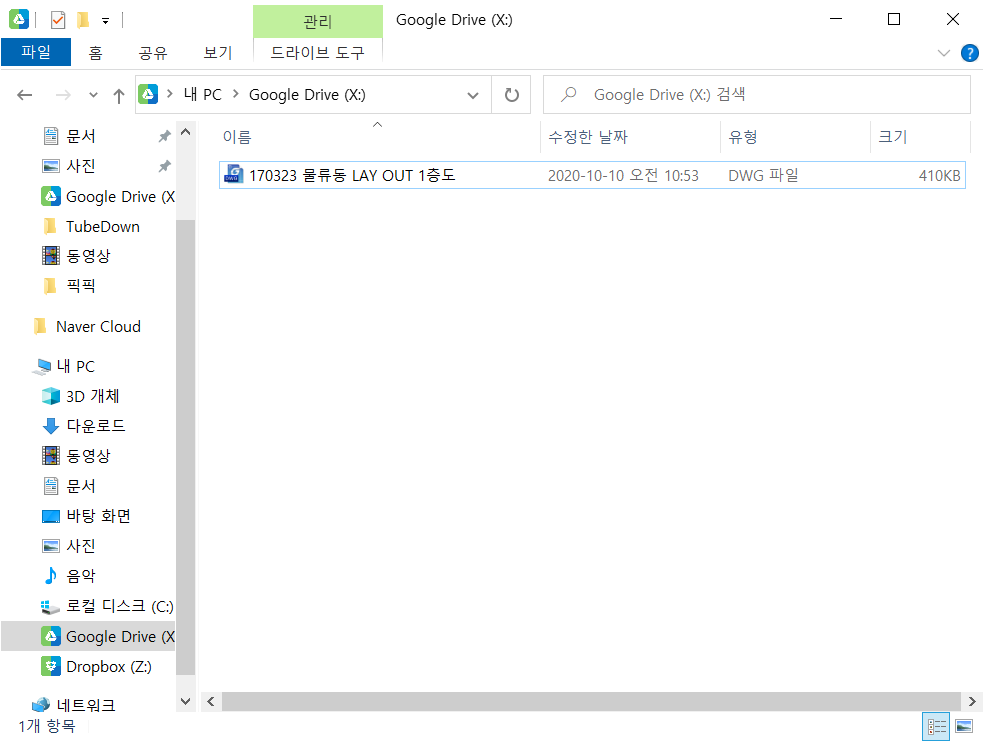The height and width of the screenshot is (742, 984).
Task: Open the quick access toolbar customize dropdown
Action: pyautogui.click(x=105, y=21)
